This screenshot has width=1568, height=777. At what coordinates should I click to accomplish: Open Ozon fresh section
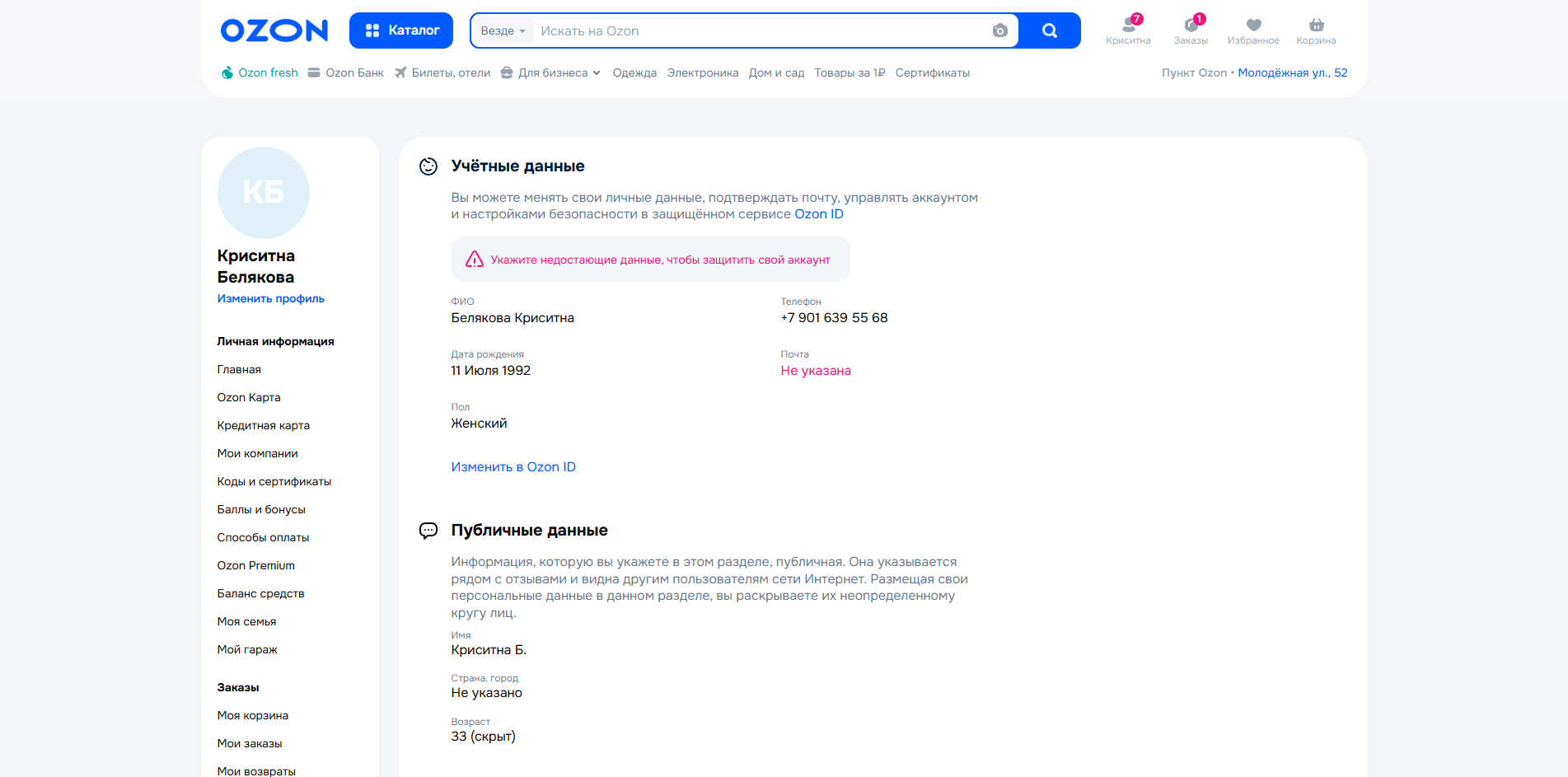tap(260, 73)
